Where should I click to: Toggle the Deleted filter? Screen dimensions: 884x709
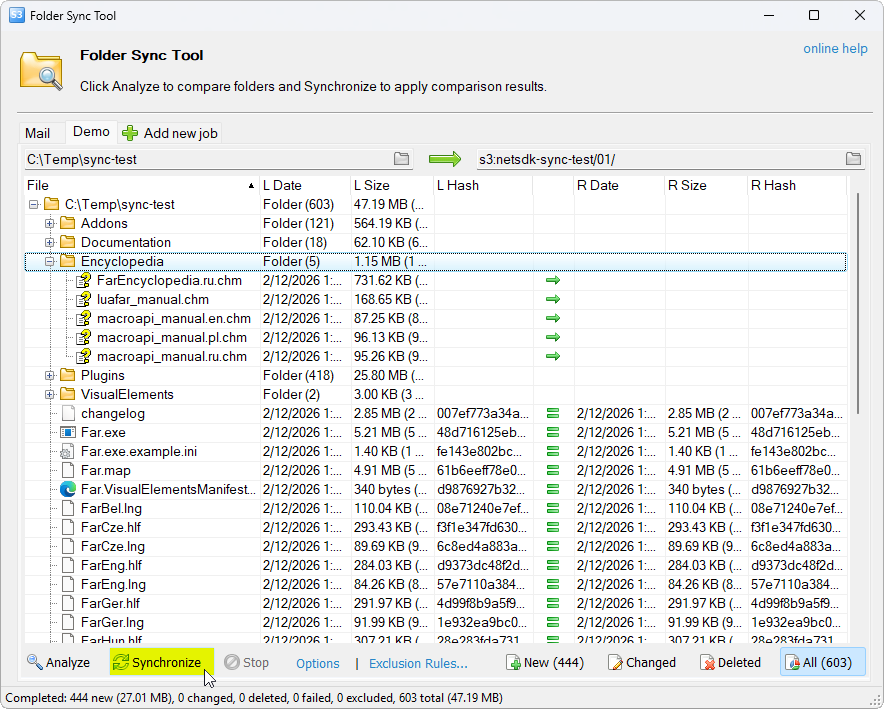point(731,663)
